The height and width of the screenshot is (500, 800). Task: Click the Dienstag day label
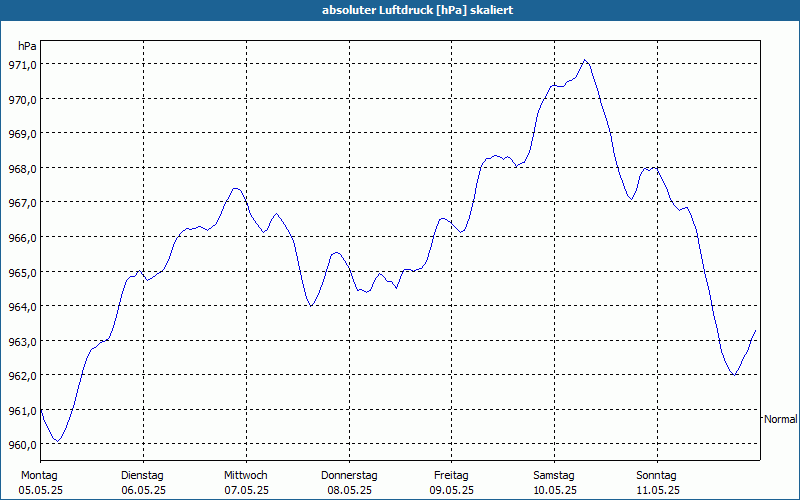[x=142, y=476]
